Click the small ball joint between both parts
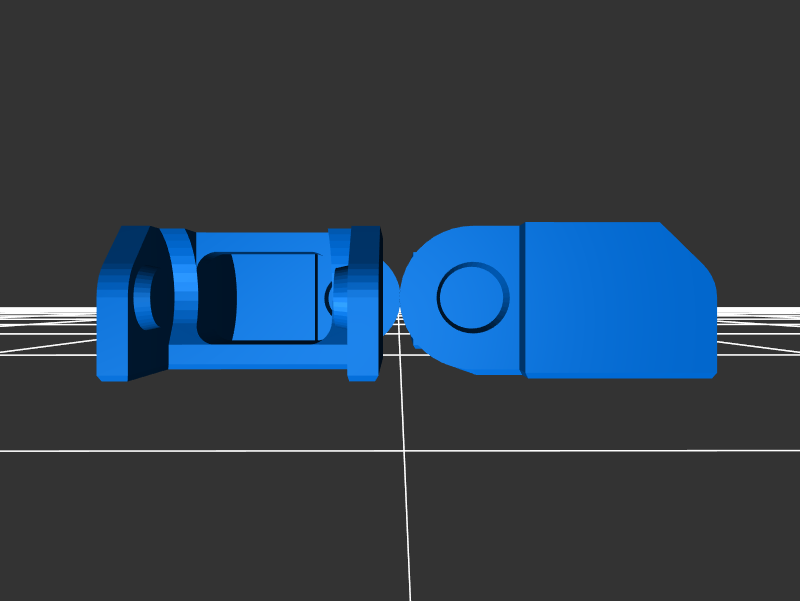The image size is (800, 601). coord(390,297)
